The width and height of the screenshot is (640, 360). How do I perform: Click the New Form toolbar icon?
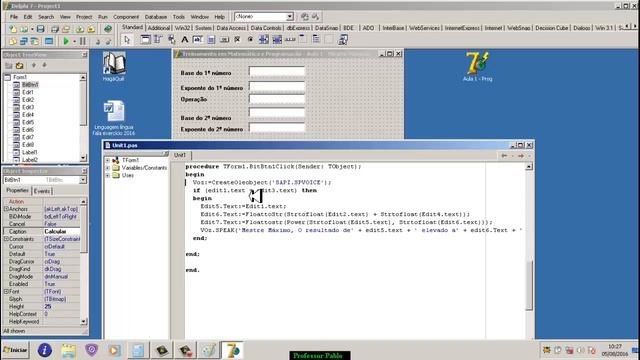point(49,41)
